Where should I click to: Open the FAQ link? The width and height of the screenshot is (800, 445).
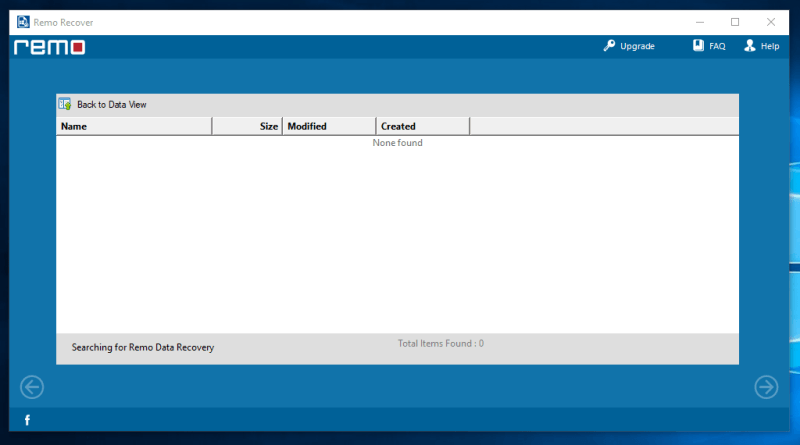[717, 46]
